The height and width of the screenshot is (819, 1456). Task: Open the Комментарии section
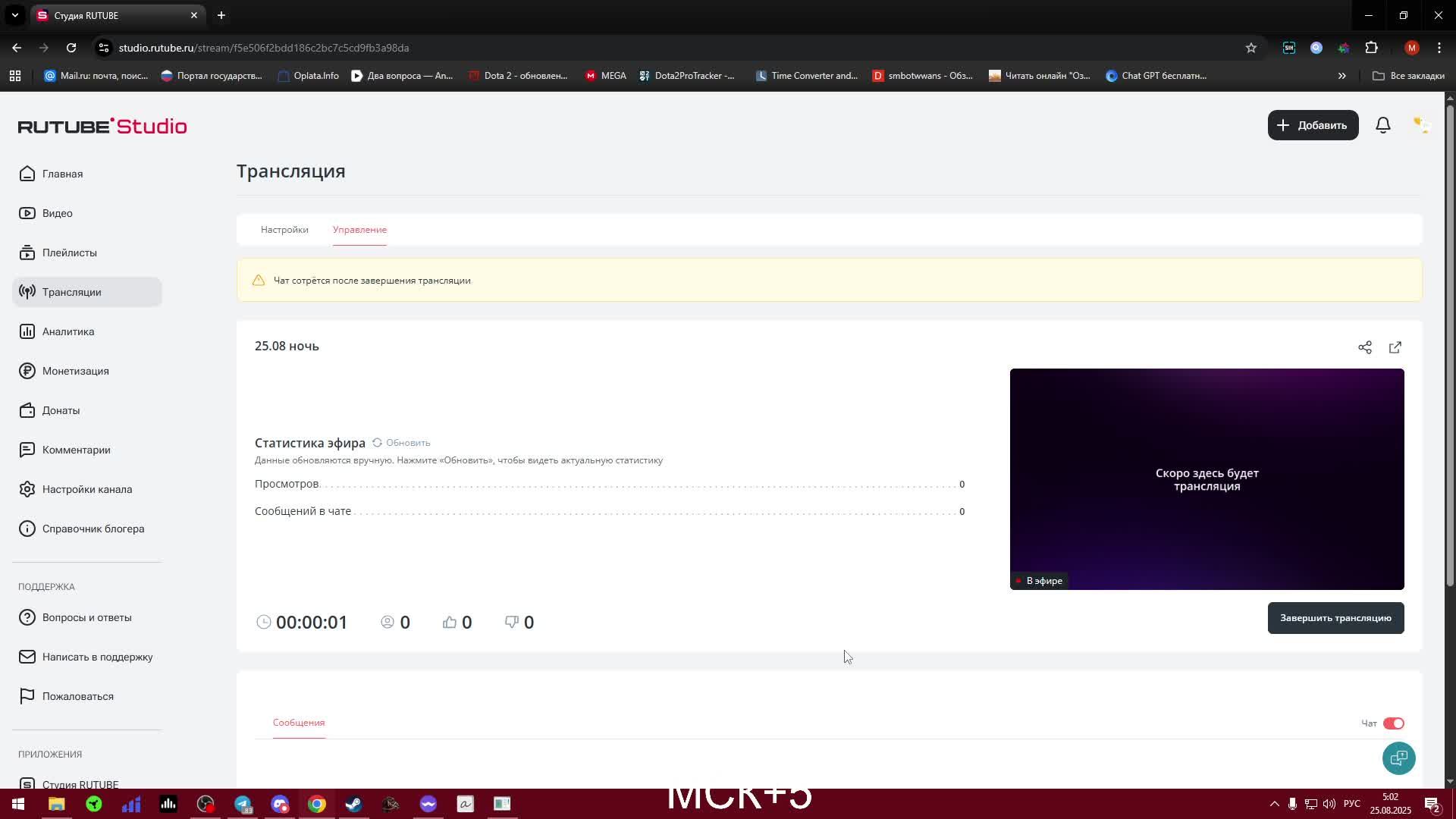click(76, 449)
